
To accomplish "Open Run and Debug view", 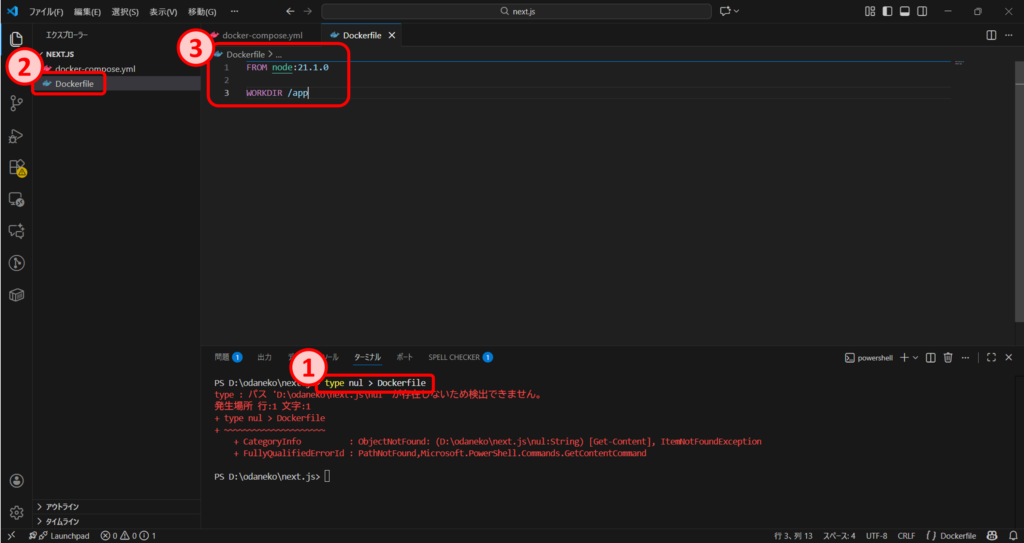I will pyautogui.click(x=16, y=136).
